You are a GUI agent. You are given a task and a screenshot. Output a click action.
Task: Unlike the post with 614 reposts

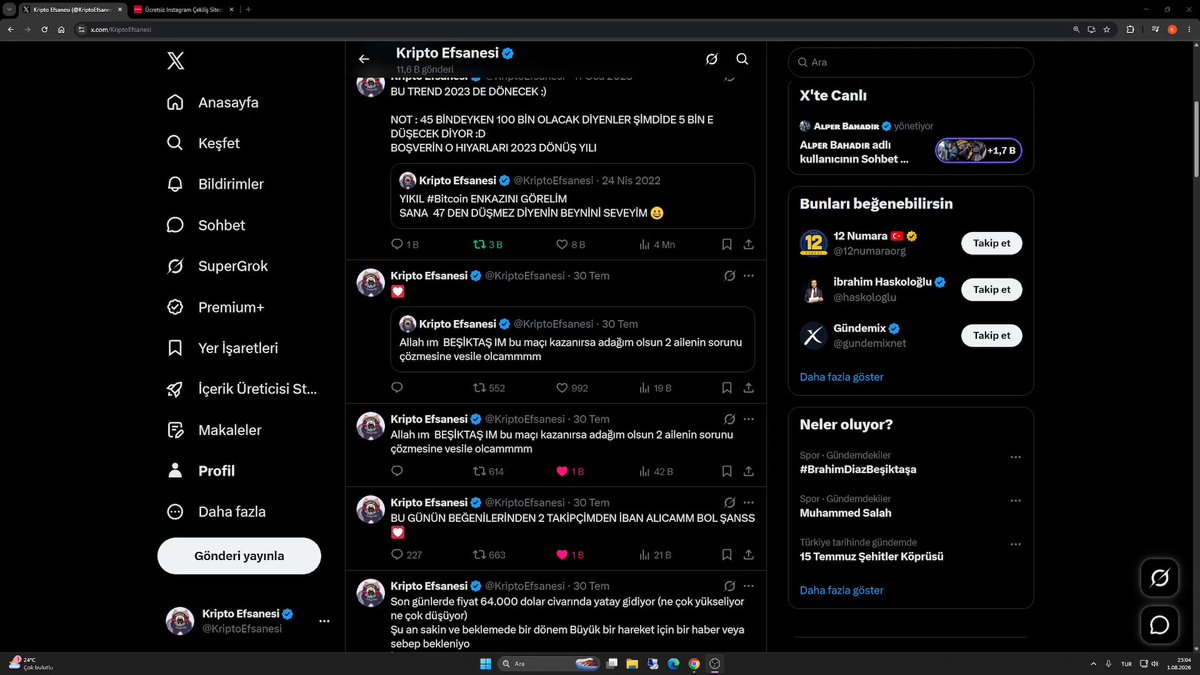point(570,471)
